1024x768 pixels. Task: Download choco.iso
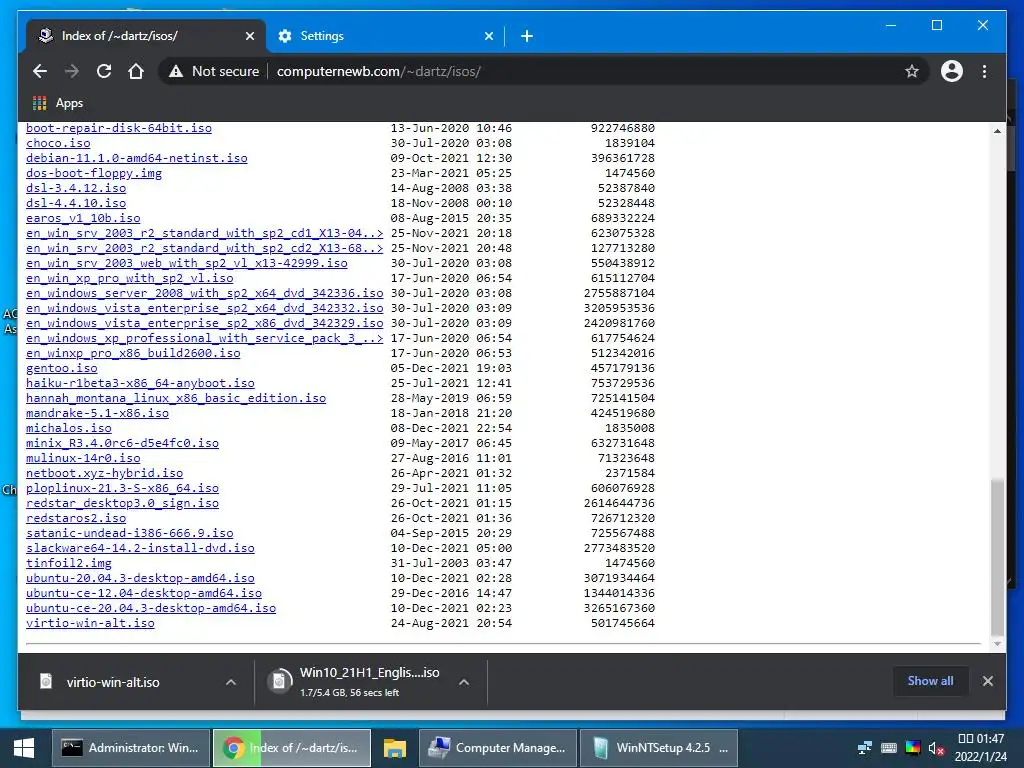coord(58,143)
